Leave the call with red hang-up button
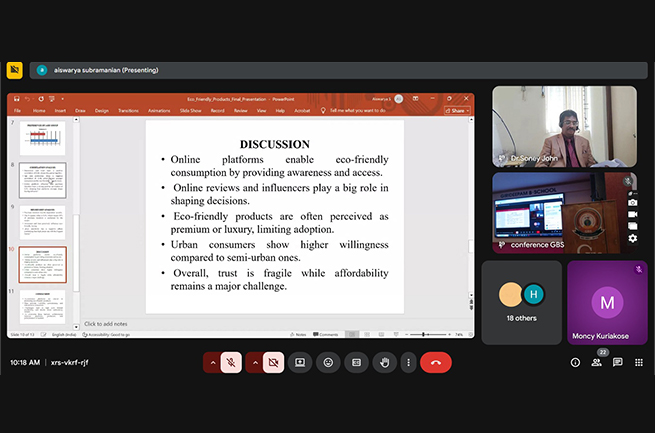Screen dimensions: 655x433 click(x=436, y=362)
